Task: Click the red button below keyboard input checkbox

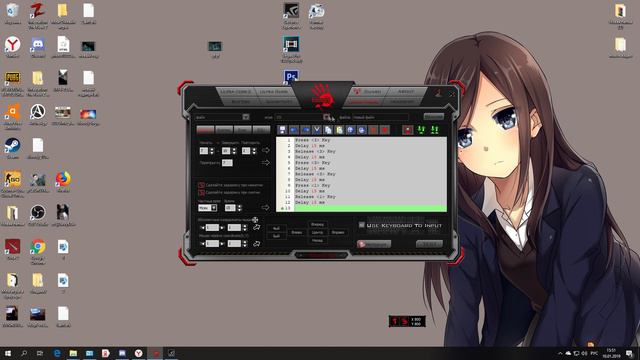Action: tap(373, 244)
